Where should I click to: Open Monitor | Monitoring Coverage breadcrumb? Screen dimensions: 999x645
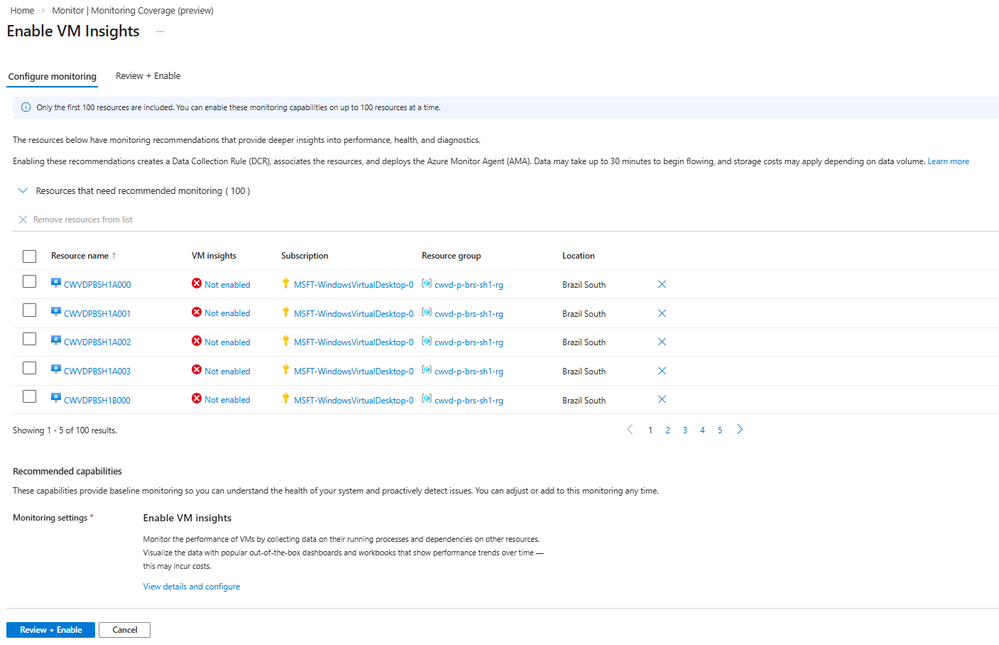pyautogui.click(x=133, y=11)
